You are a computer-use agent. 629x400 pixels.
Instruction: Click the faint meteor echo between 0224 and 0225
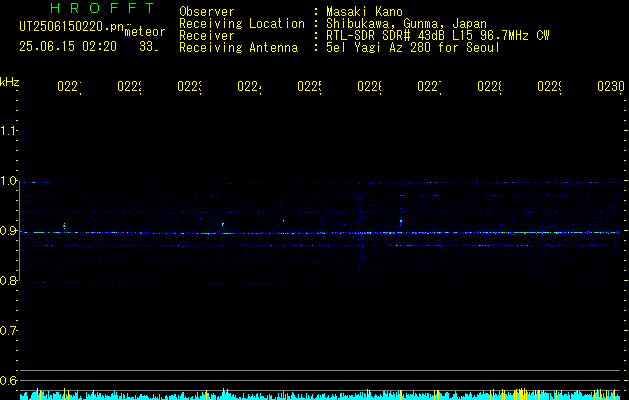(x=284, y=220)
